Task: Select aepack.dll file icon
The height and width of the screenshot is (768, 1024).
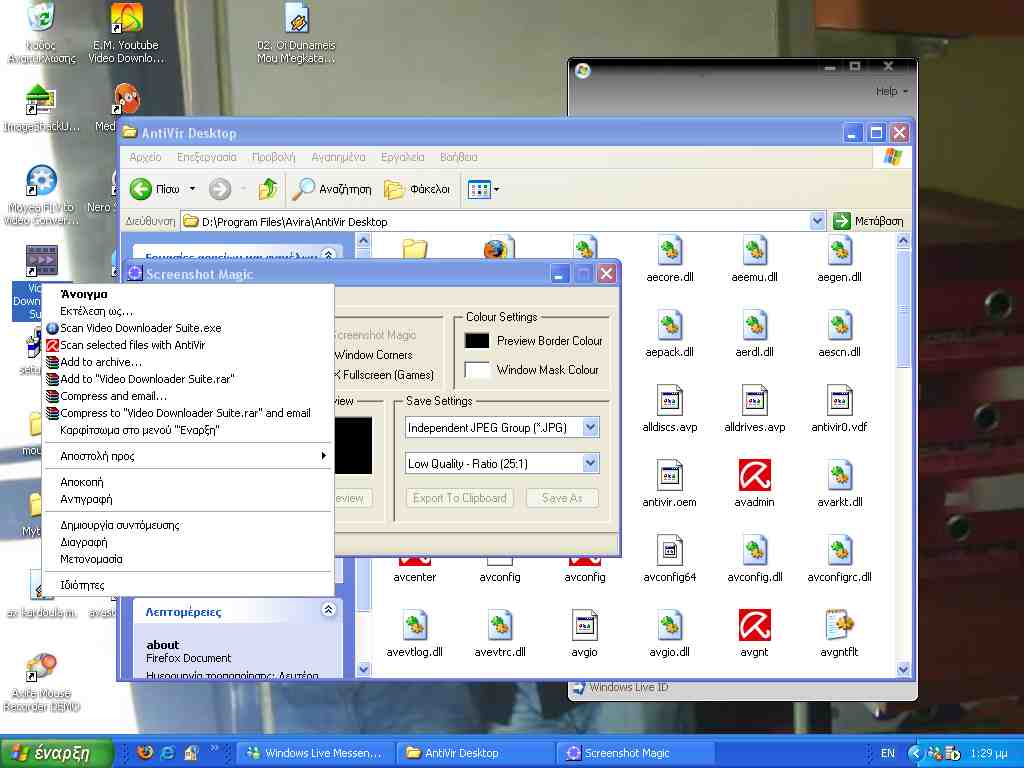Action: pos(669,325)
